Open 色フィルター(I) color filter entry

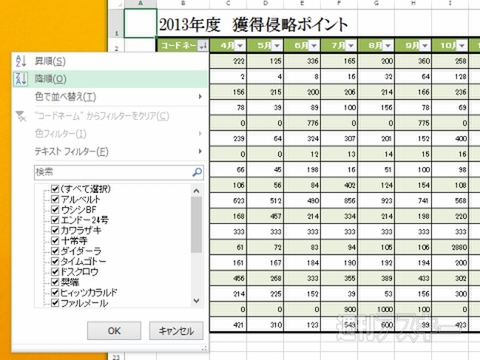[110, 134]
